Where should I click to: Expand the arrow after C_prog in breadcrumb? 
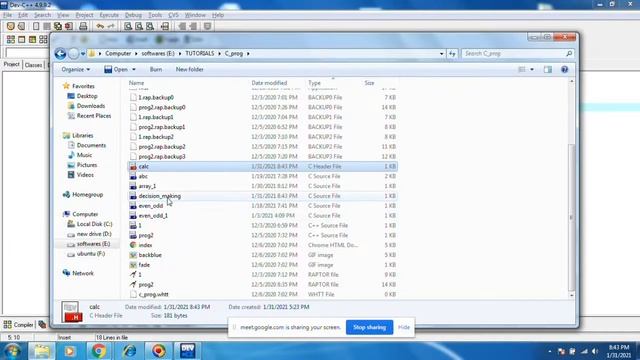pyautogui.click(x=248, y=53)
